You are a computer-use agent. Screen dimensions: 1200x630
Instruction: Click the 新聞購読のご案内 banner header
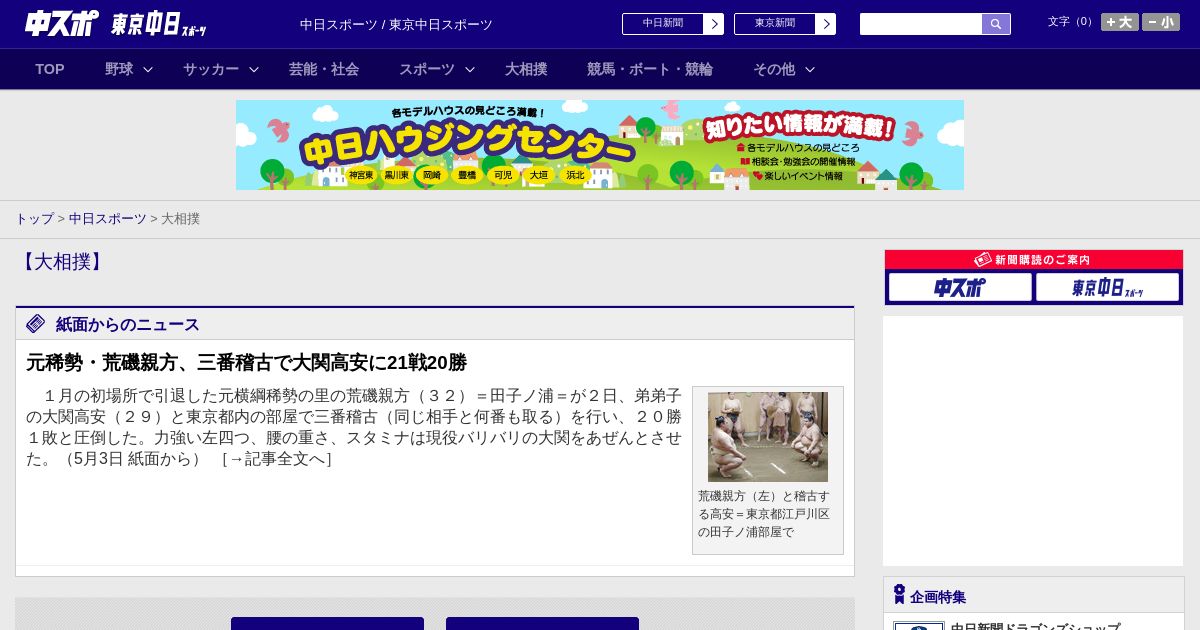(1034, 260)
